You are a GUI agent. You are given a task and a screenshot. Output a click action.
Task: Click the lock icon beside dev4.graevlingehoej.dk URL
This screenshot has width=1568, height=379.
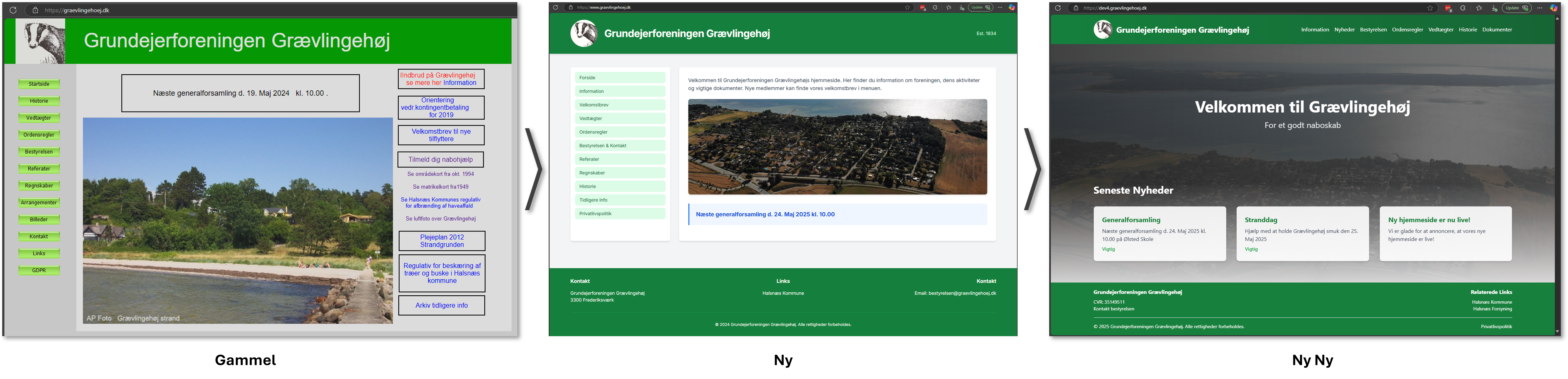pyautogui.click(x=1076, y=8)
